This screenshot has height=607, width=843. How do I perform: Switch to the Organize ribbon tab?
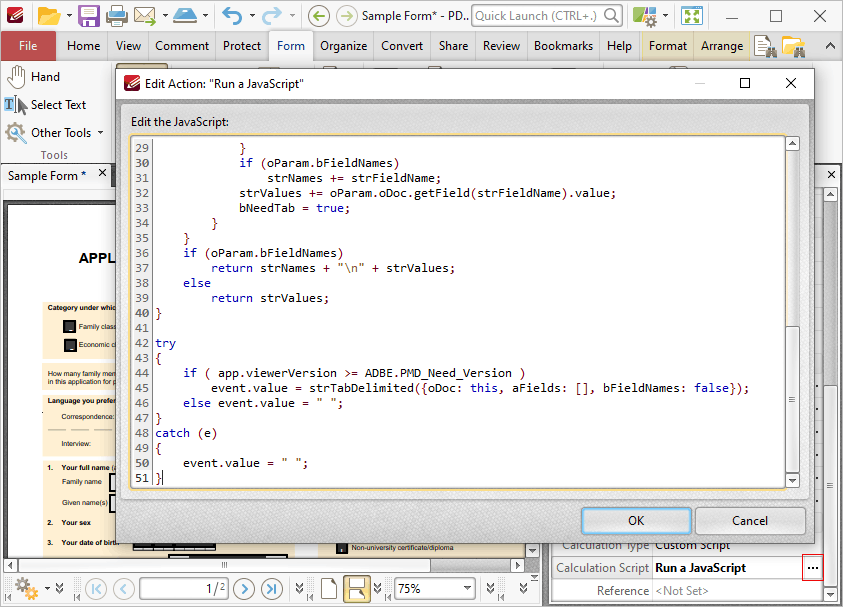343,46
